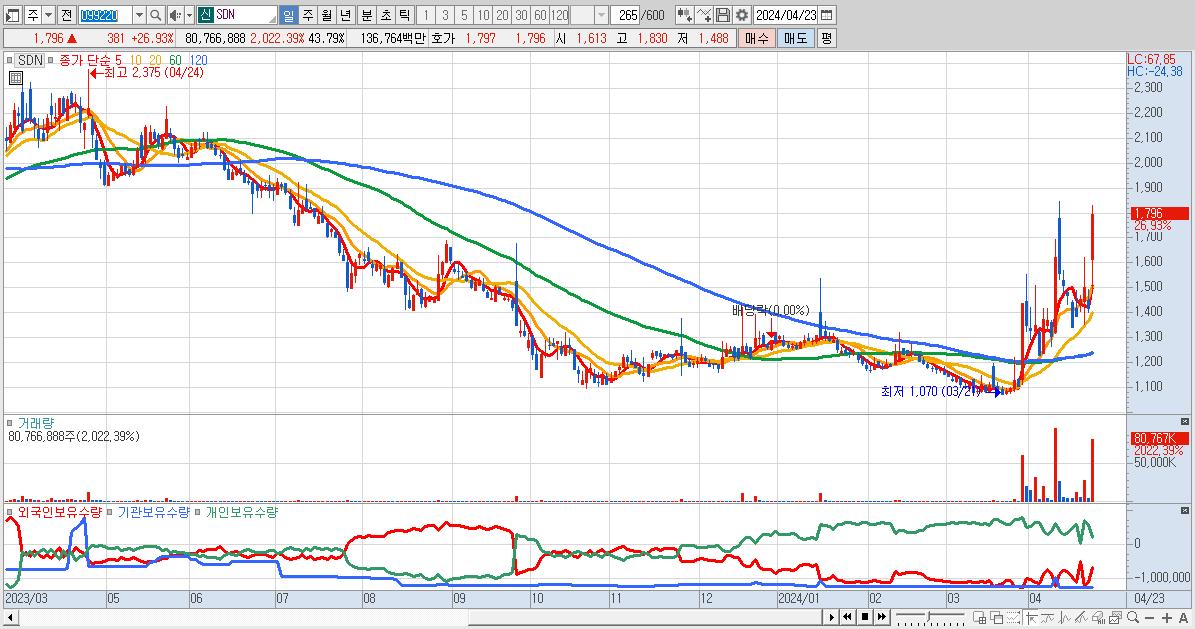
Task: Rewind the chart replay
Action: (x=847, y=617)
